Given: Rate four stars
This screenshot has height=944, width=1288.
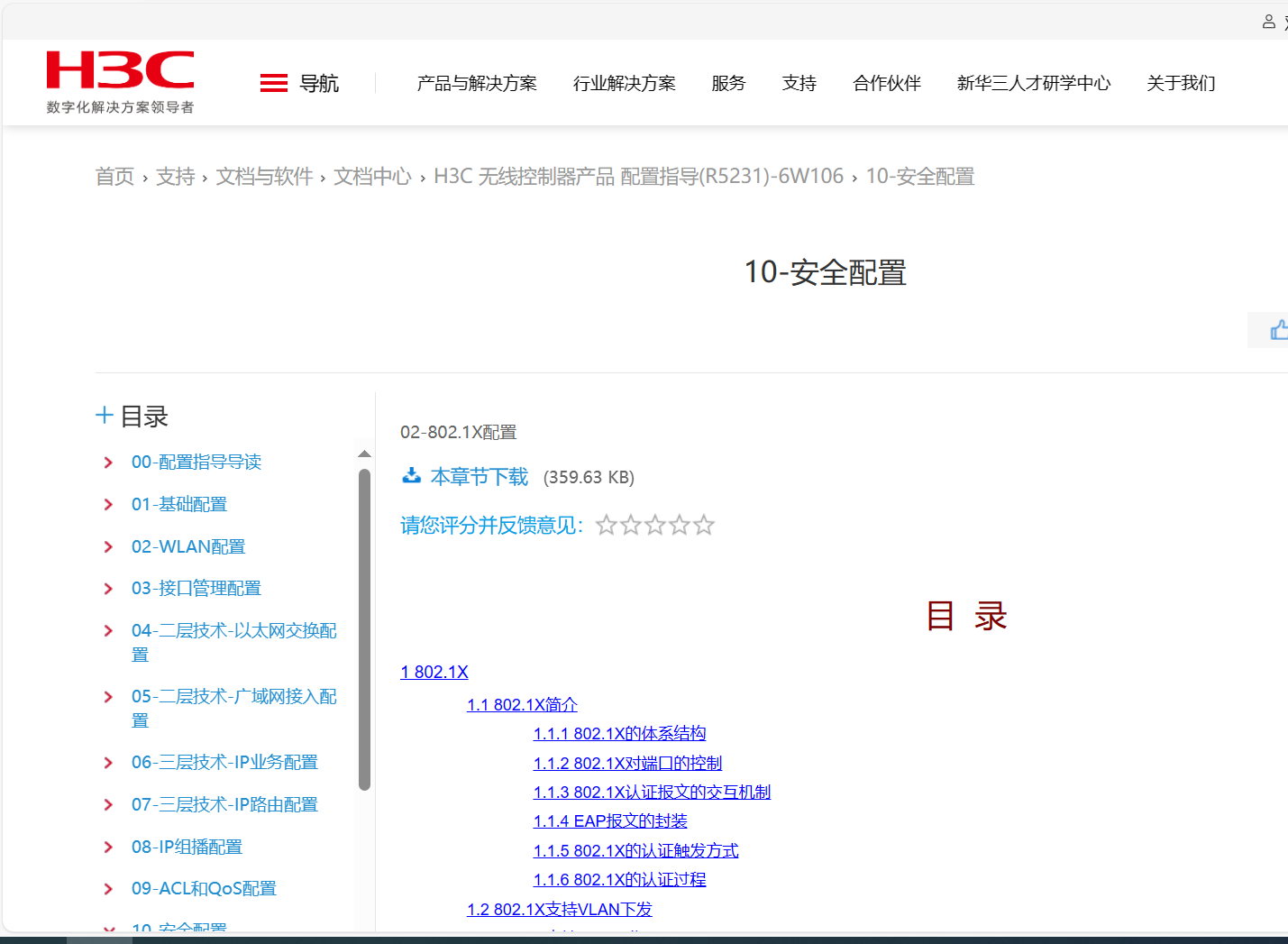Looking at the screenshot, I should coord(680,525).
